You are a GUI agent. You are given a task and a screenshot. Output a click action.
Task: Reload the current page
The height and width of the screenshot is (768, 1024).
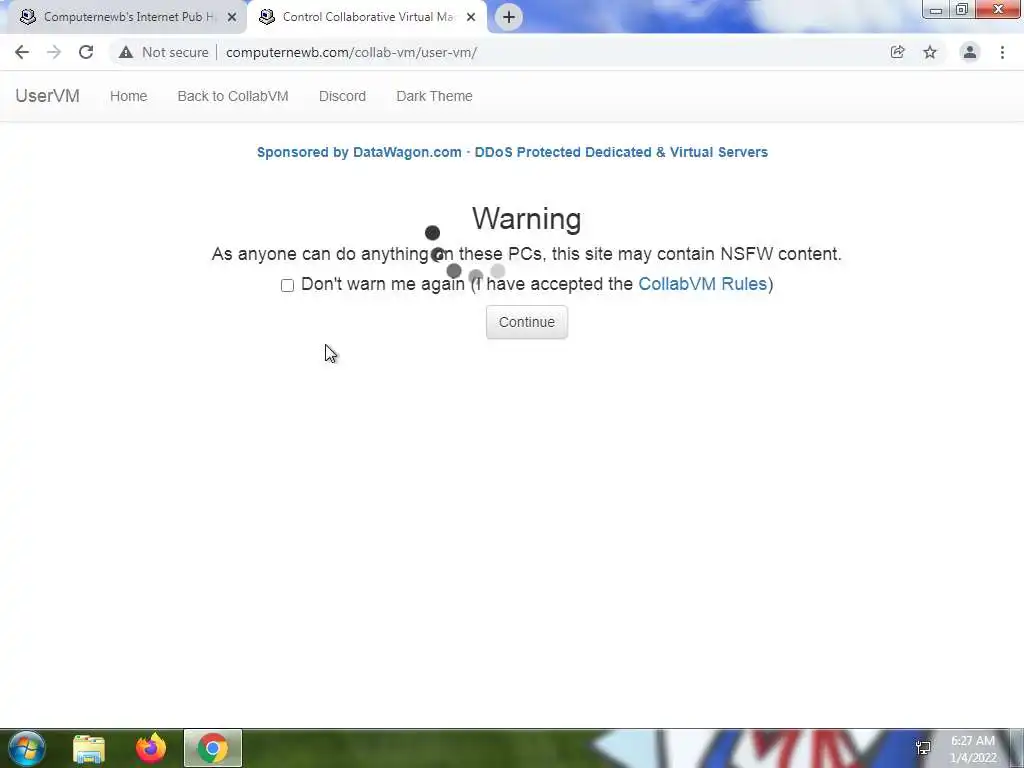[x=86, y=52]
